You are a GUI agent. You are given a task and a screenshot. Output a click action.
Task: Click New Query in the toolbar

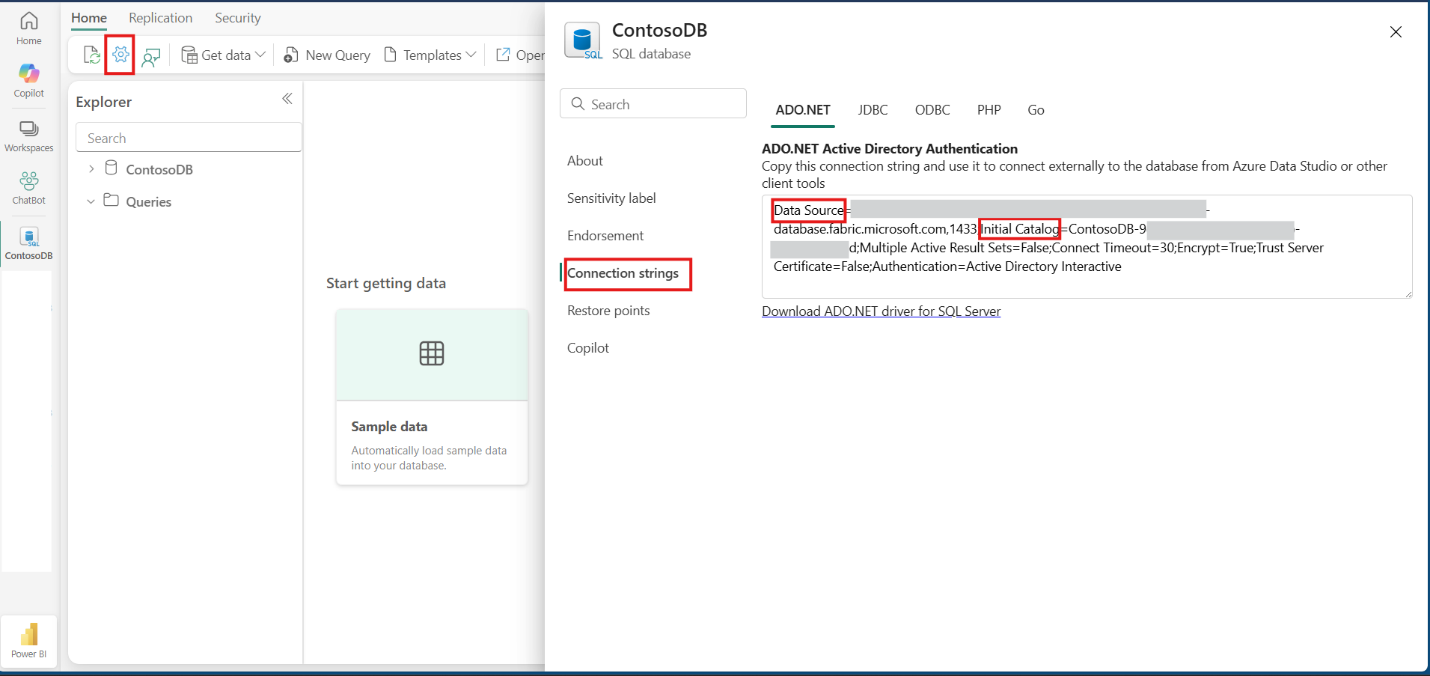pos(327,55)
